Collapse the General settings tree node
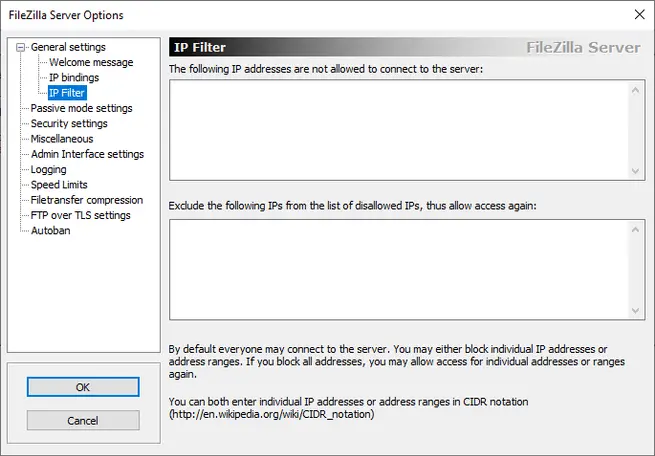Image resolution: width=655 pixels, height=456 pixels. (23, 47)
